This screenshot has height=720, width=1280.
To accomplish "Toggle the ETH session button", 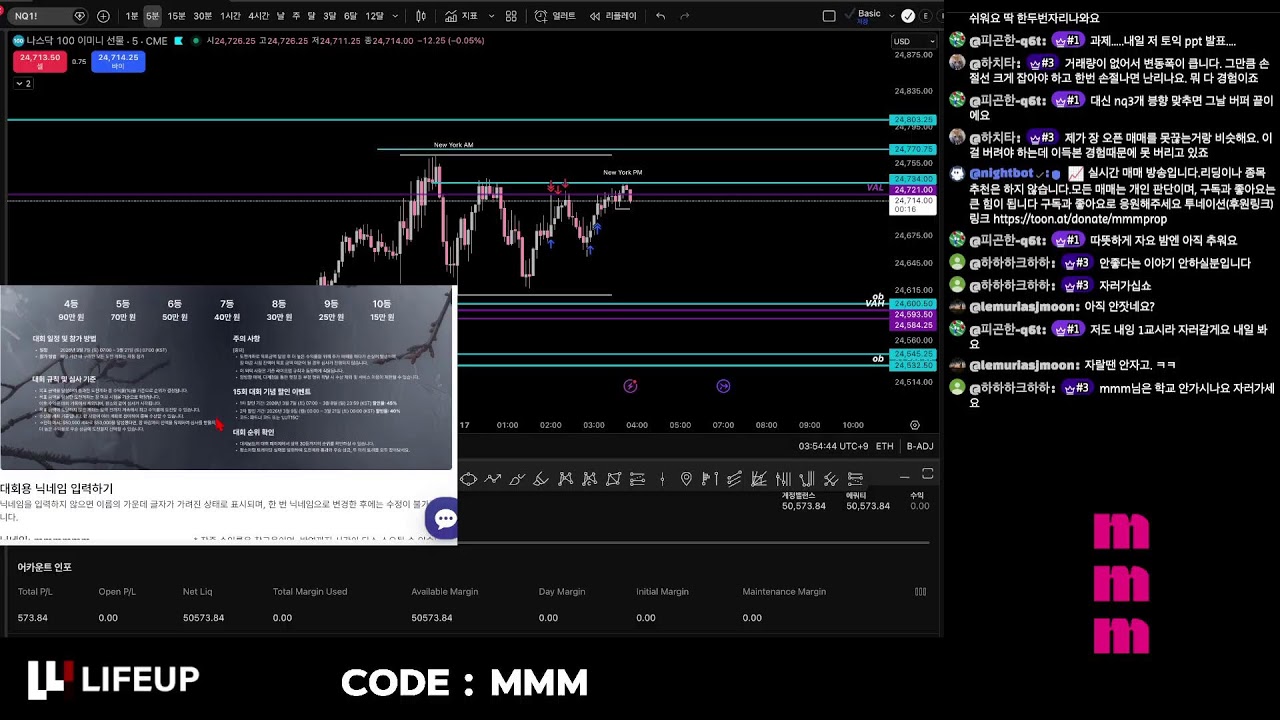I will point(885,446).
